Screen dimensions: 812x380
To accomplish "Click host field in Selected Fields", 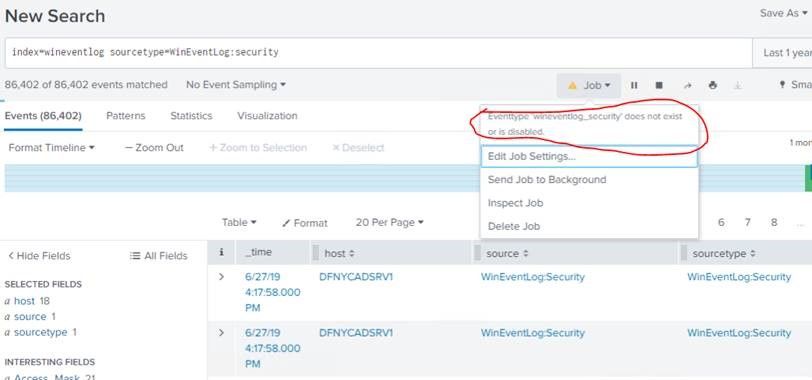I will pyautogui.click(x=24, y=301).
